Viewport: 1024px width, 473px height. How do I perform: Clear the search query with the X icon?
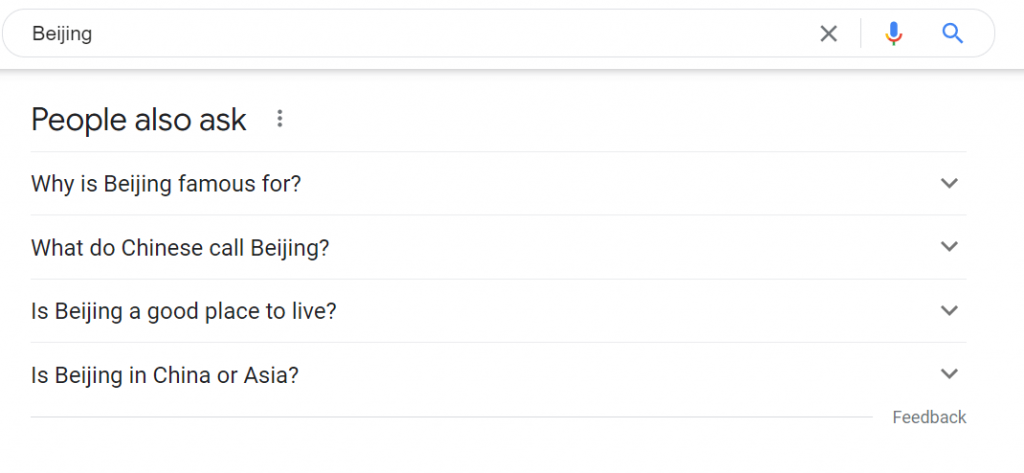click(828, 33)
